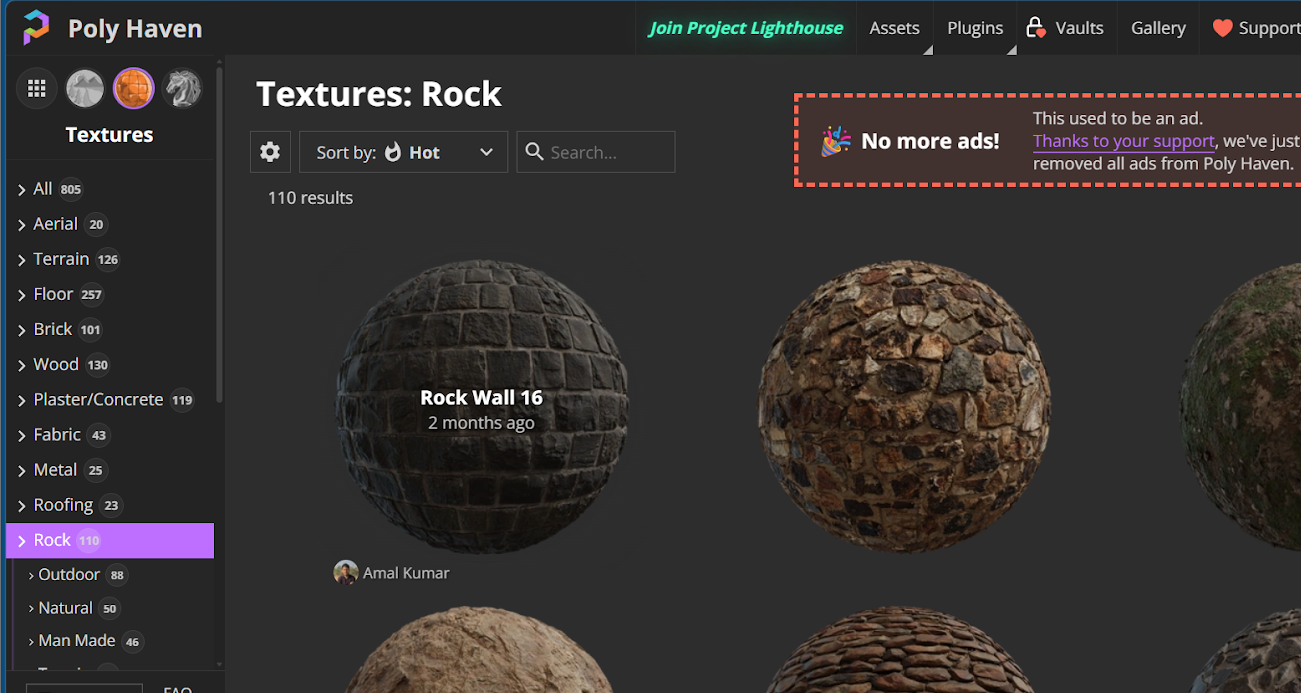Open the all assets grid icon
Viewport: 1301px width, 693px height.
click(x=37, y=89)
